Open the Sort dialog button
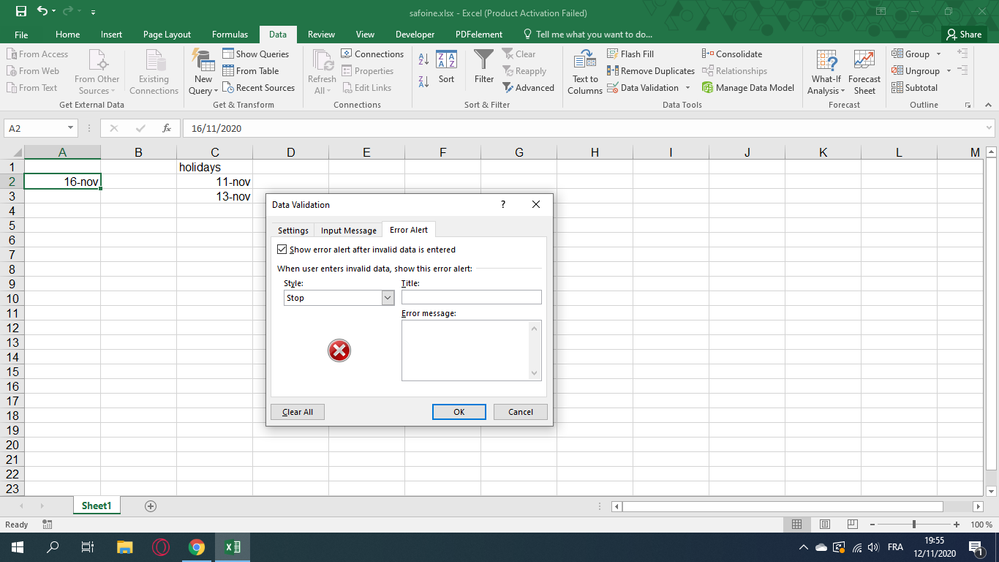Viewport: 999px width, 562px height. (446, 67)
